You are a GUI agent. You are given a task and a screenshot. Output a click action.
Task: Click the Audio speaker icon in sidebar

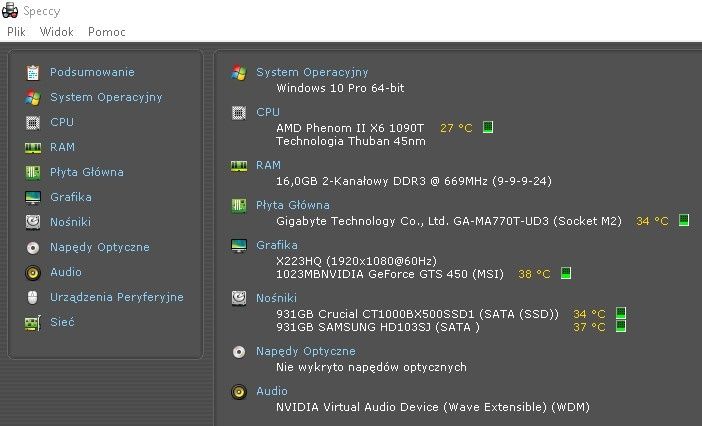(33, 272)
